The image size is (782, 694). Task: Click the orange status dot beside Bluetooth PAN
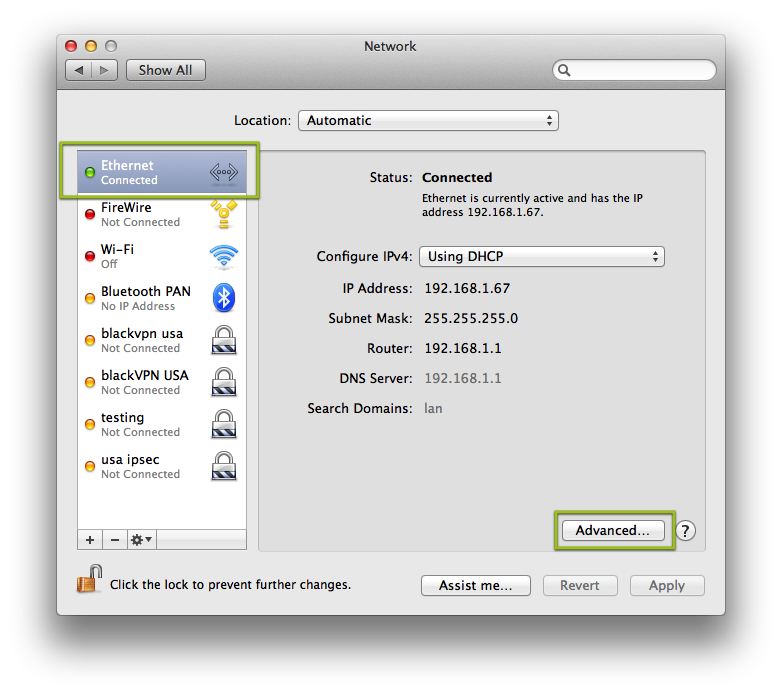coord(90,298)
